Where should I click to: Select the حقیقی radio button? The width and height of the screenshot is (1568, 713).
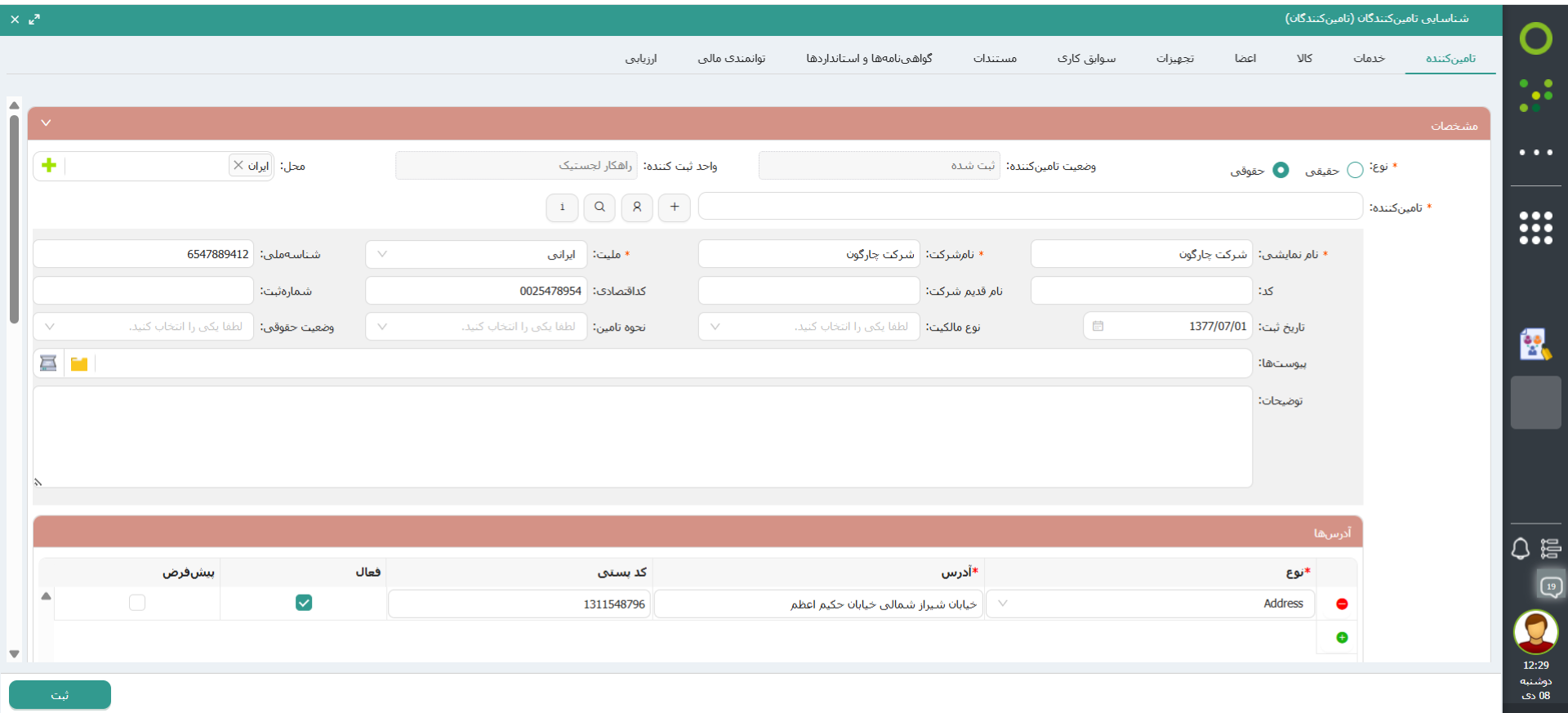tap(1355, 170)
